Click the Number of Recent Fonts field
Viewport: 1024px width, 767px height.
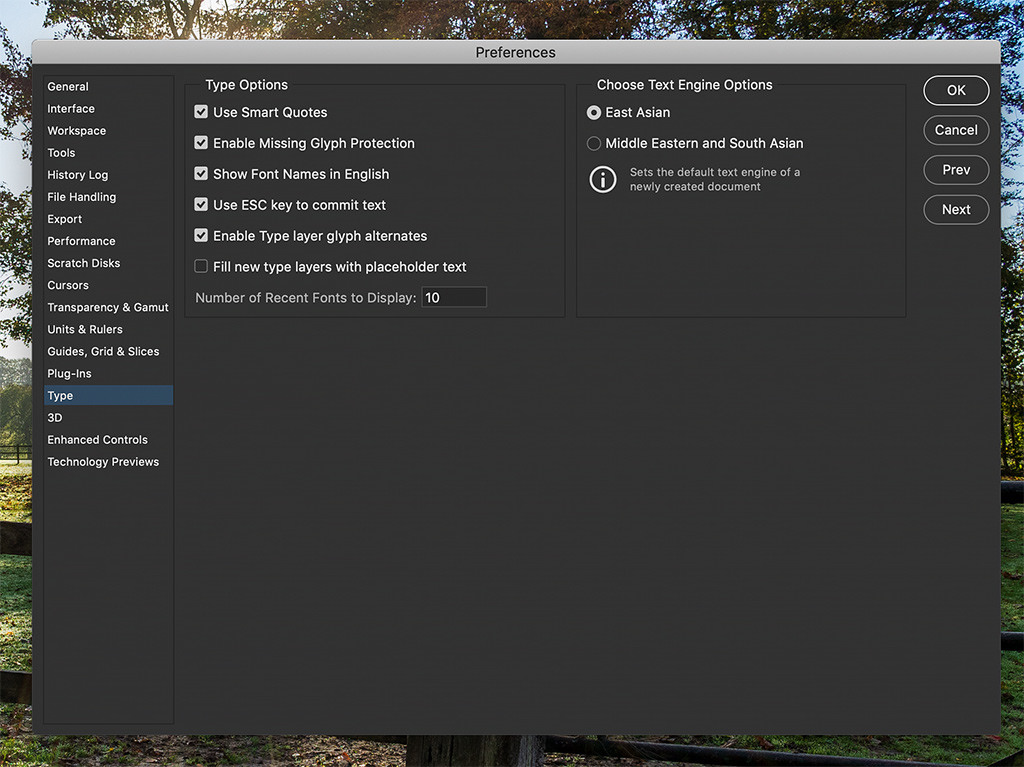(454, 298)
